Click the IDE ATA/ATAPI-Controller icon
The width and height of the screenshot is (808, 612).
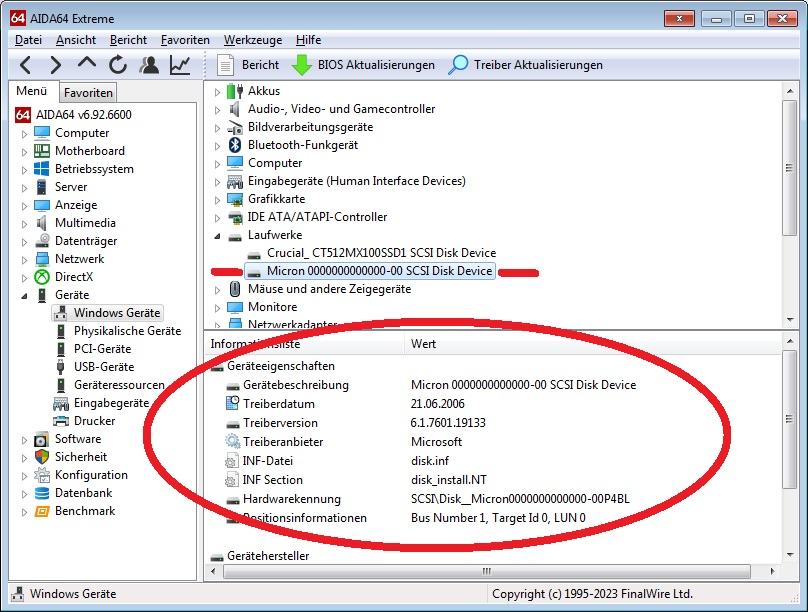(235, 217)
